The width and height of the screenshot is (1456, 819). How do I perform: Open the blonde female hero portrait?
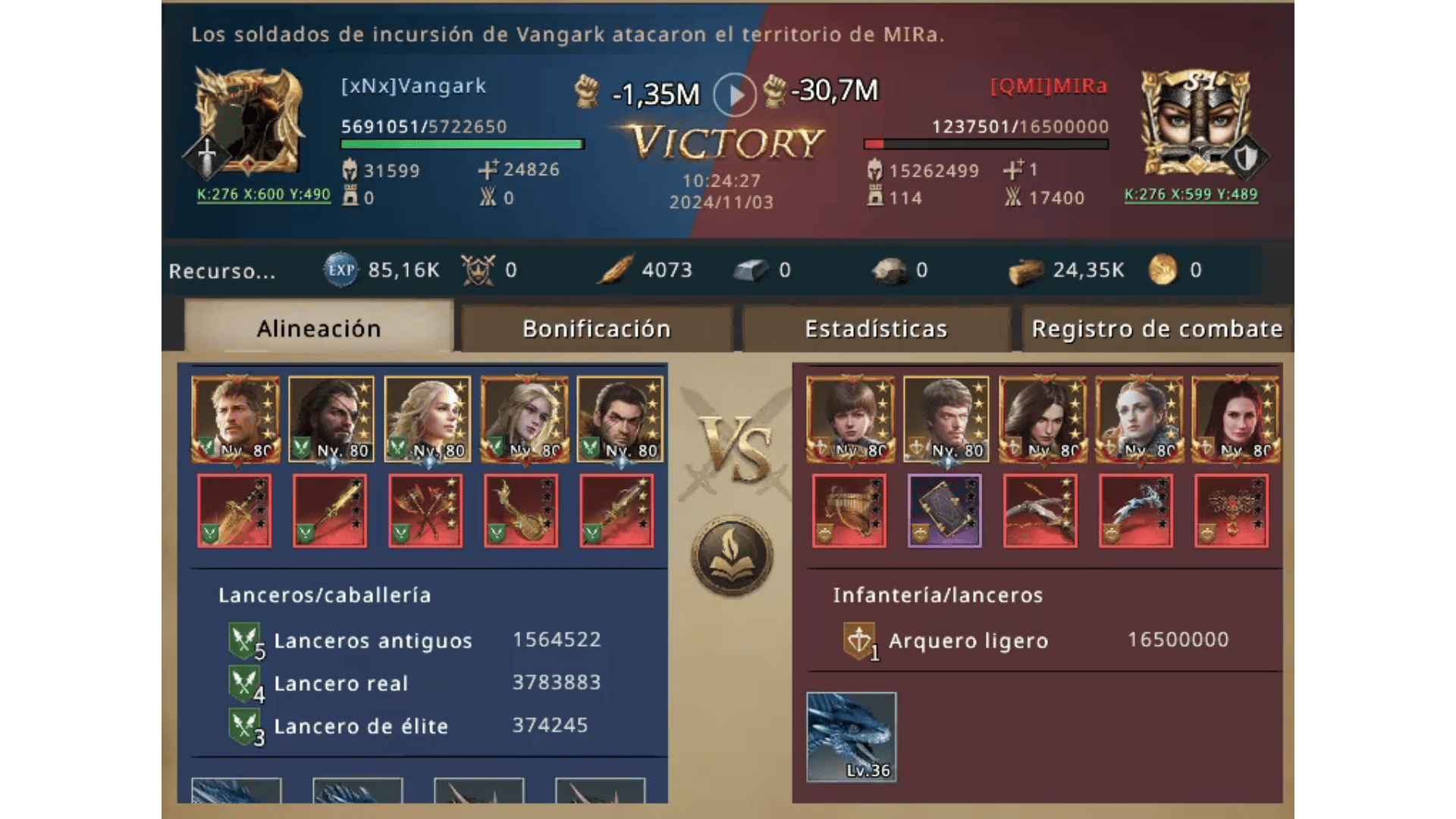428,419
